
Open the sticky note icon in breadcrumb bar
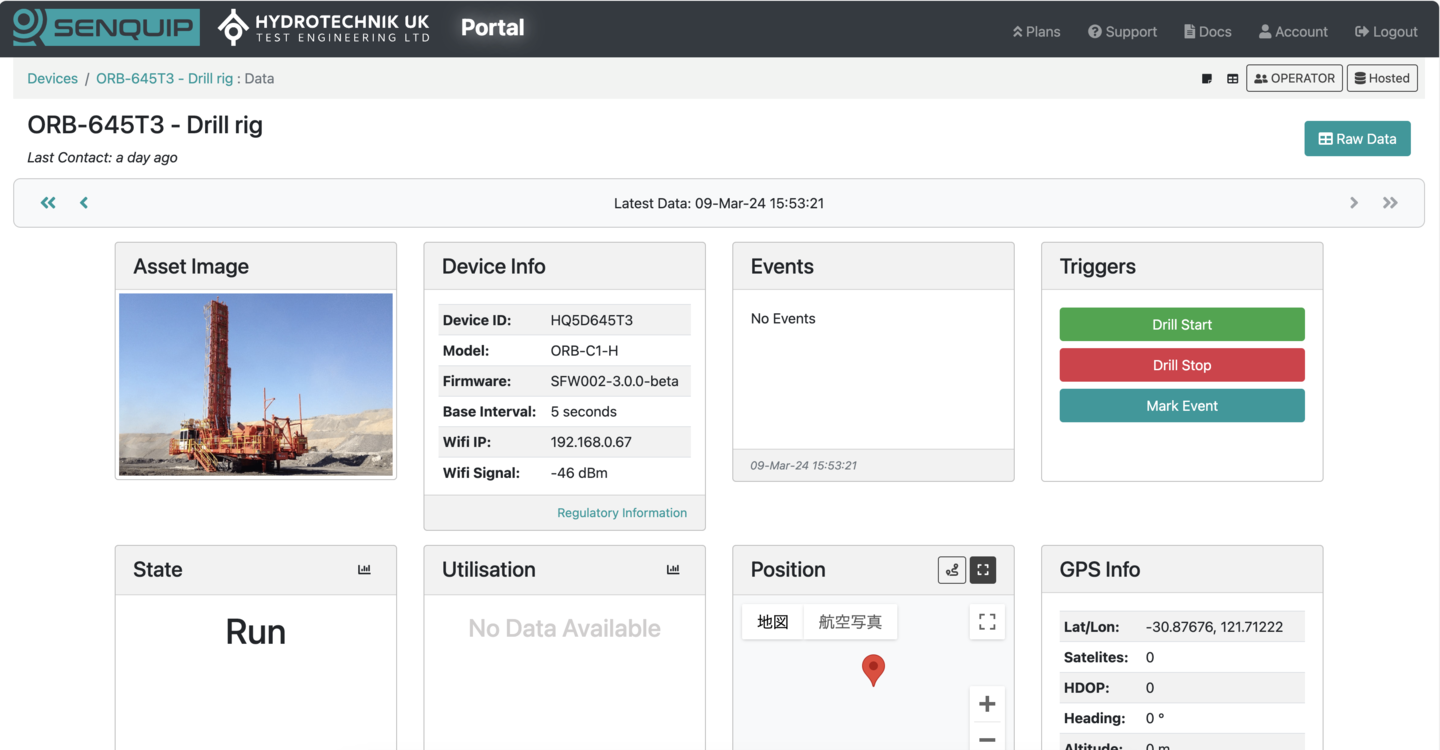click(1207, 79)
